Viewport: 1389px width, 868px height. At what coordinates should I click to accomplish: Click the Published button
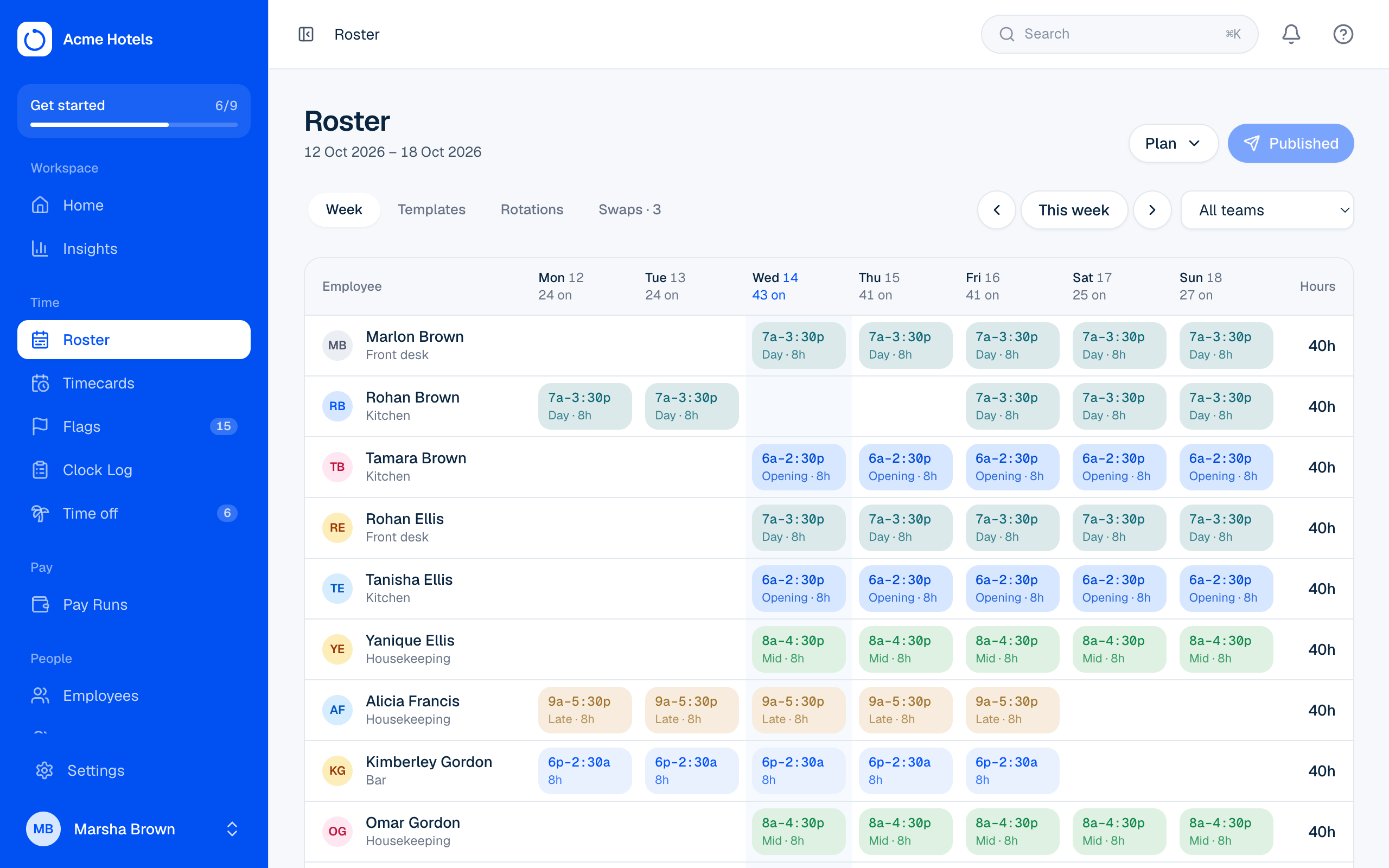tap(1291, 143)
